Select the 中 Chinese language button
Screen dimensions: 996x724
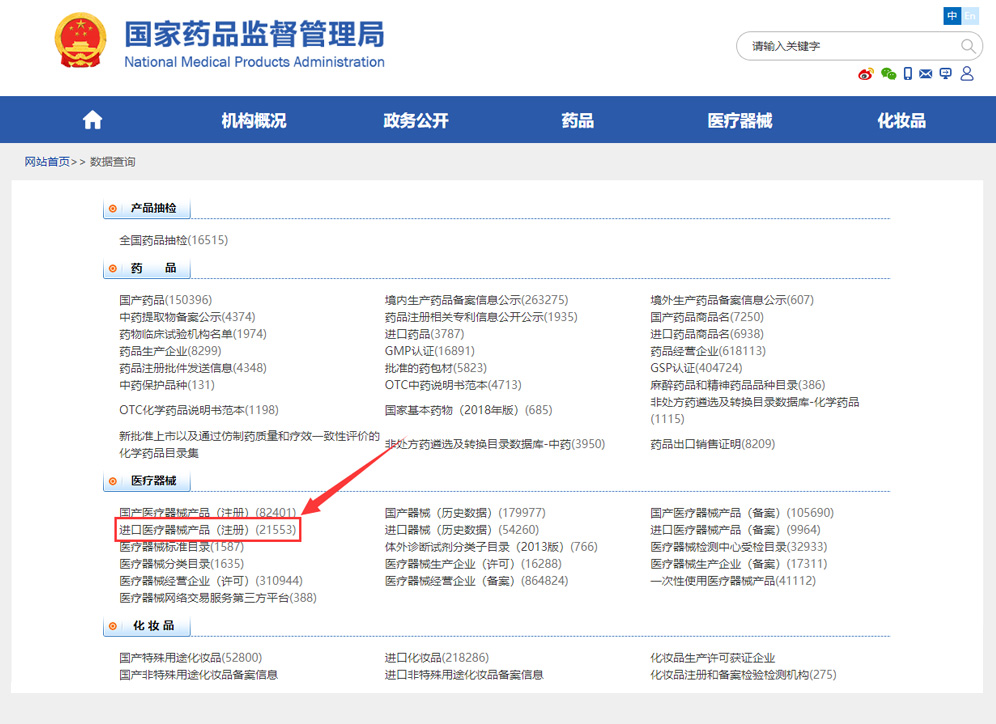click(952, 16)
